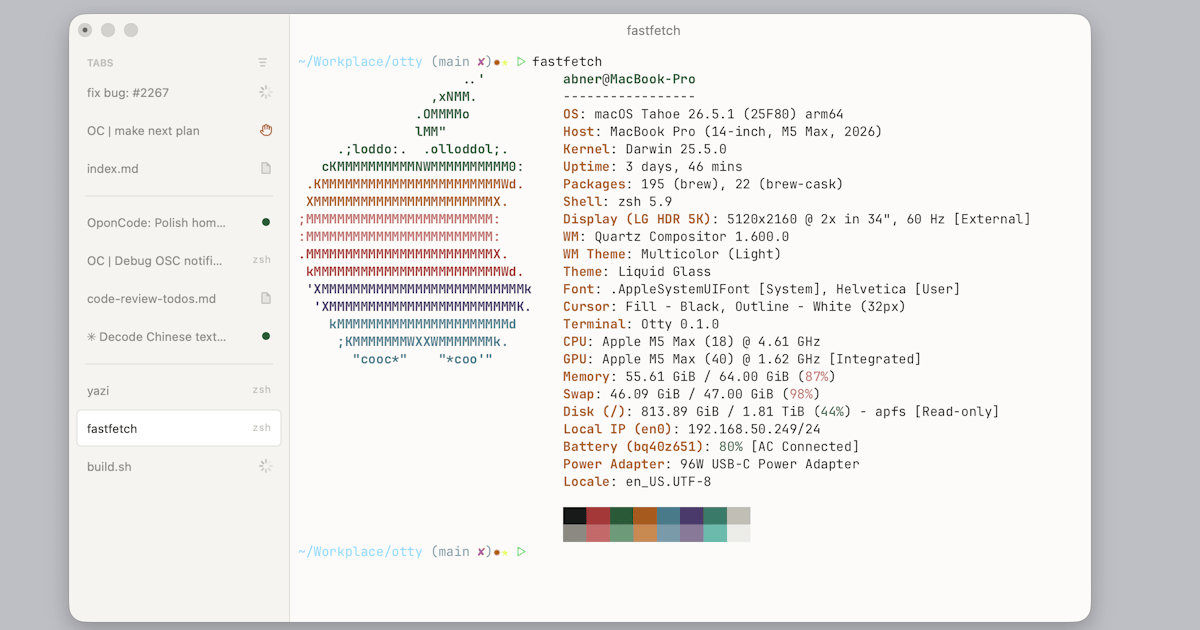Viewport: 1200px width, 630px height.
Task: Click the ~/Workplace/otty path on bottom prompt
Action: pyautogui.click(x=360, y=551)
